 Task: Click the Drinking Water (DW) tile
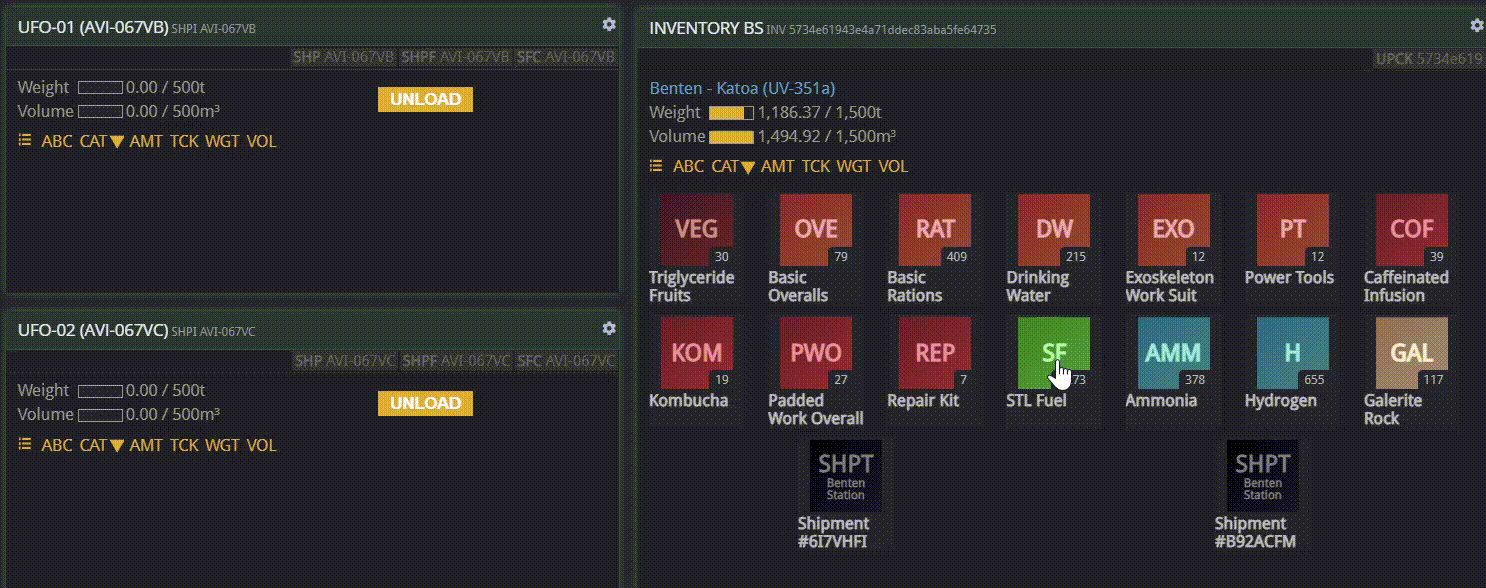click(x=1053, y=230)
